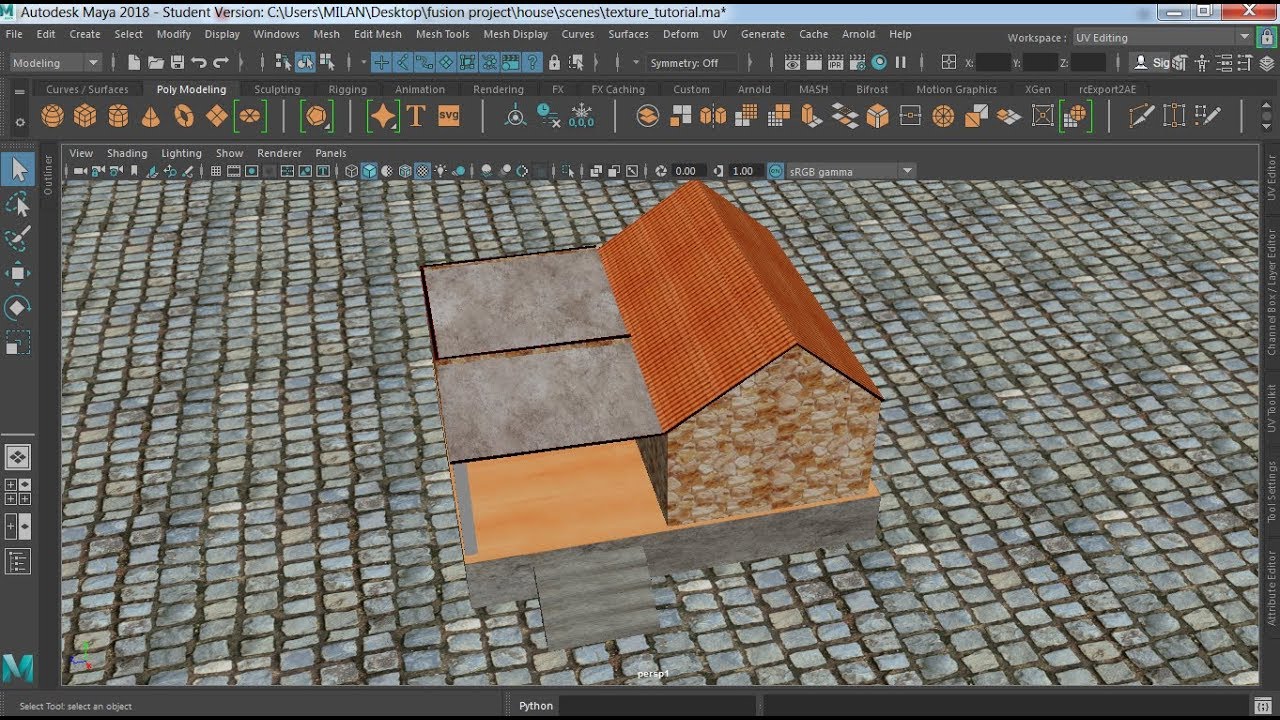Toggle the viewport wireframe cube display
Viewport: 1280px width, 720px height.
point(351,171)
